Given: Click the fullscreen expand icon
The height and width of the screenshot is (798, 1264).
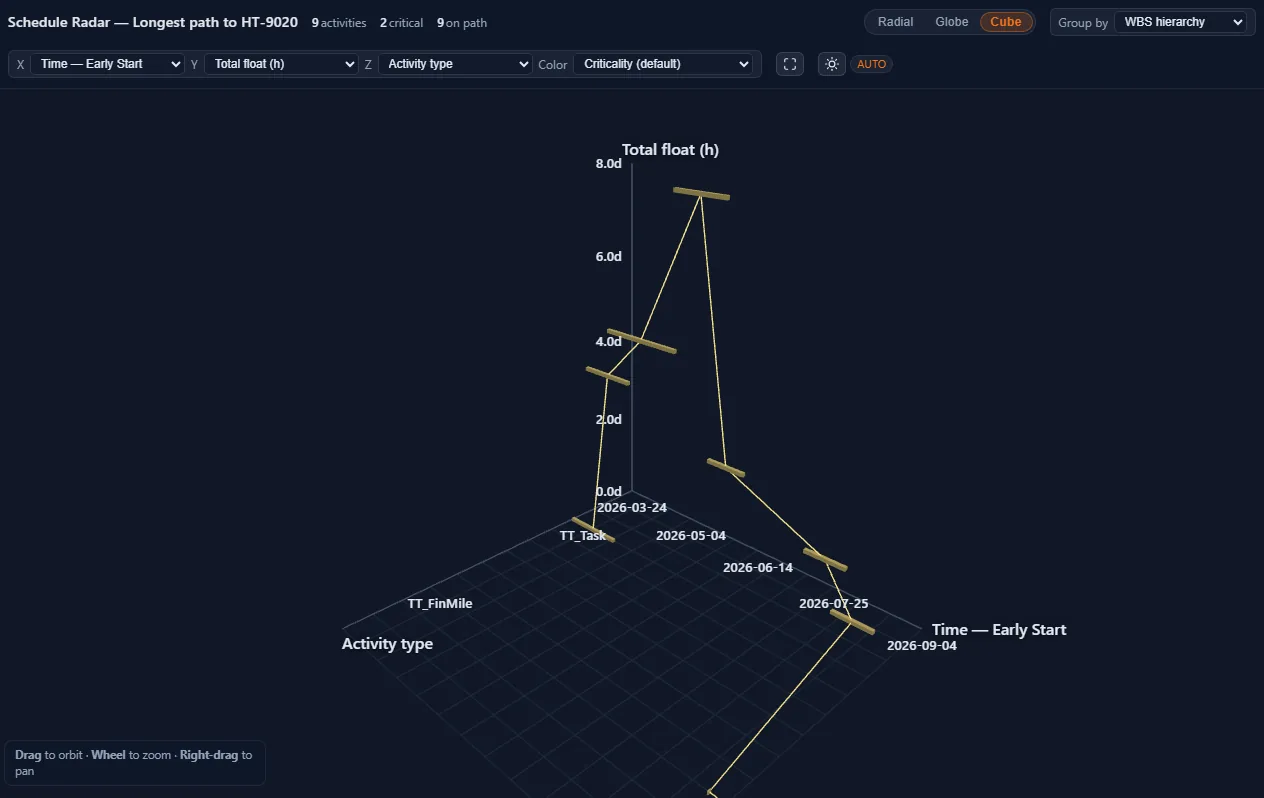Looking at the screenshot, I should point(790,64).
